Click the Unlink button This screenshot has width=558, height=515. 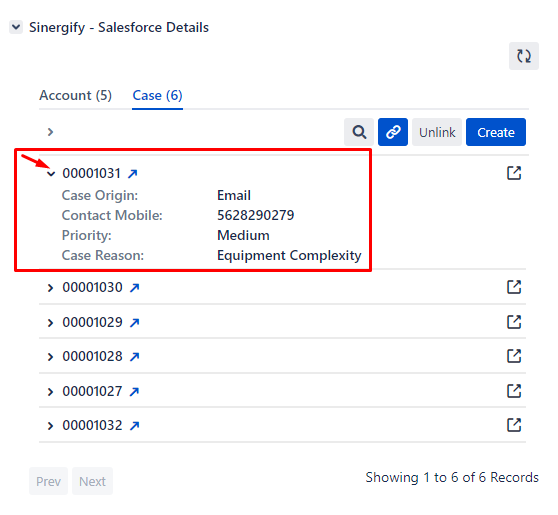click(x=437, y=132)
